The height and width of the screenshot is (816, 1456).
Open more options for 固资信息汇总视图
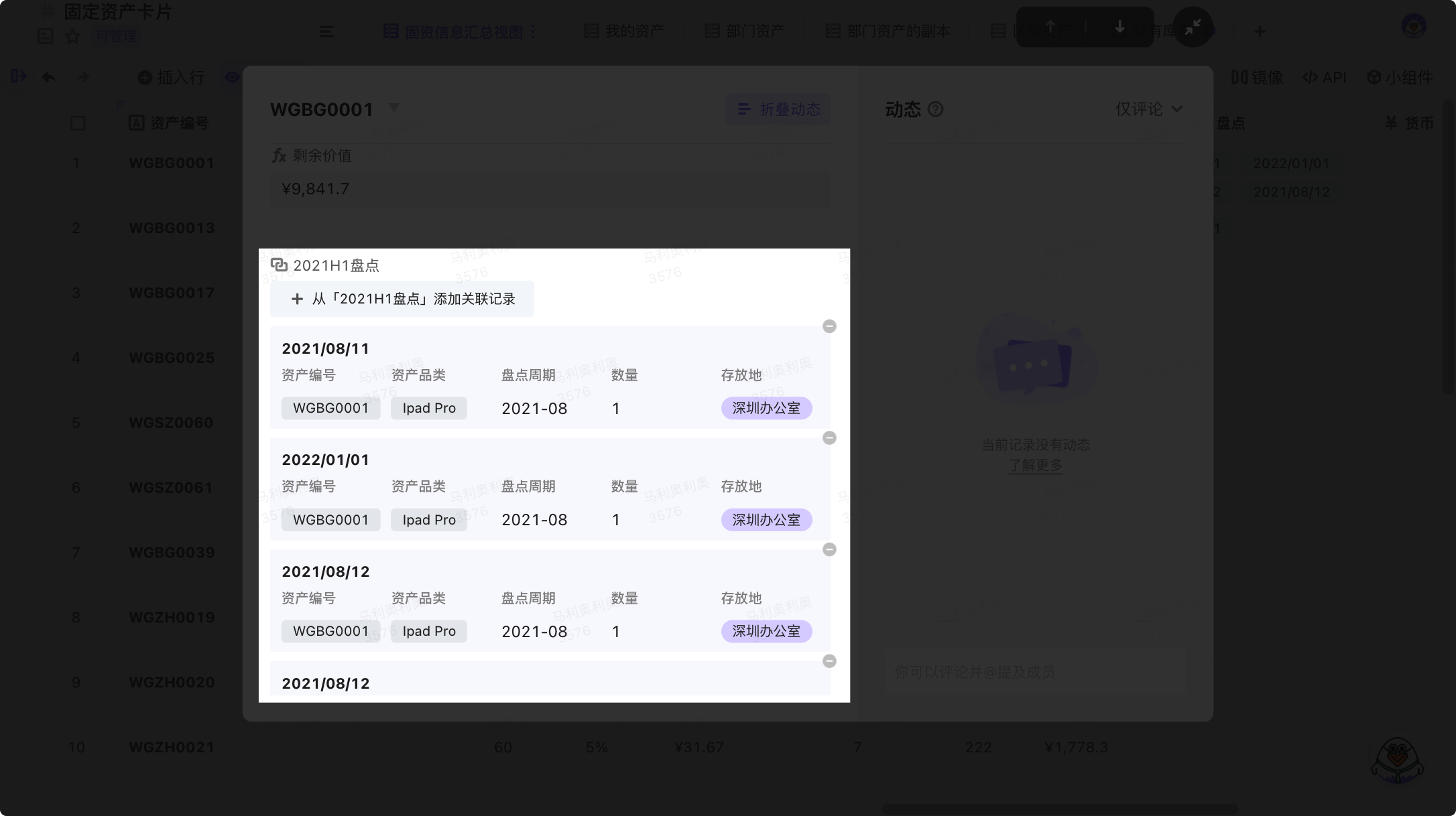(x=534, y=31)
